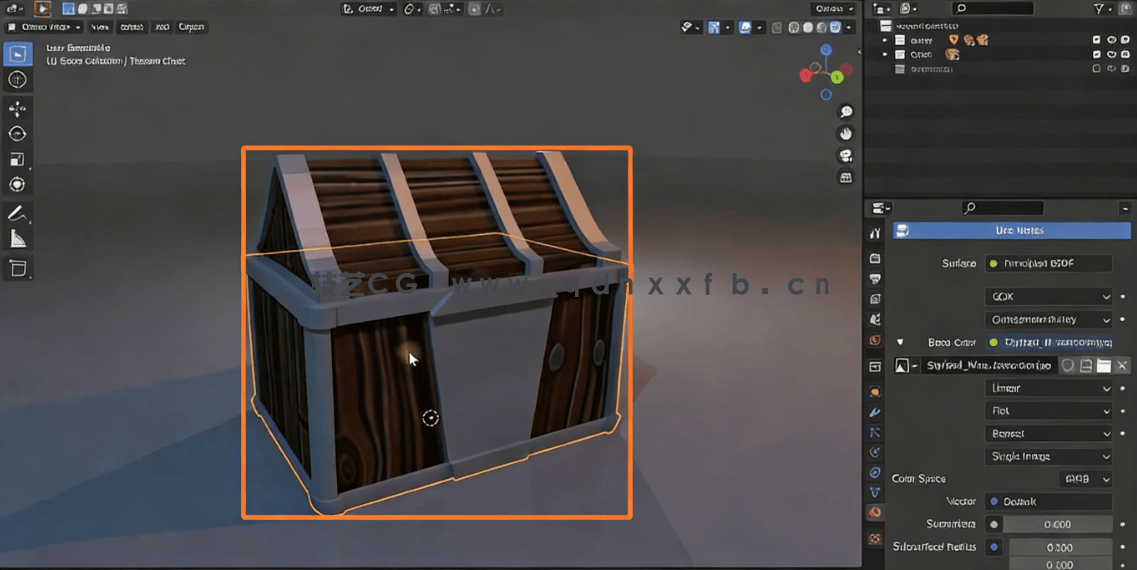Toggle viewport gizmos button
This screenshot has height=570, width=1137.
pos(714,28)
